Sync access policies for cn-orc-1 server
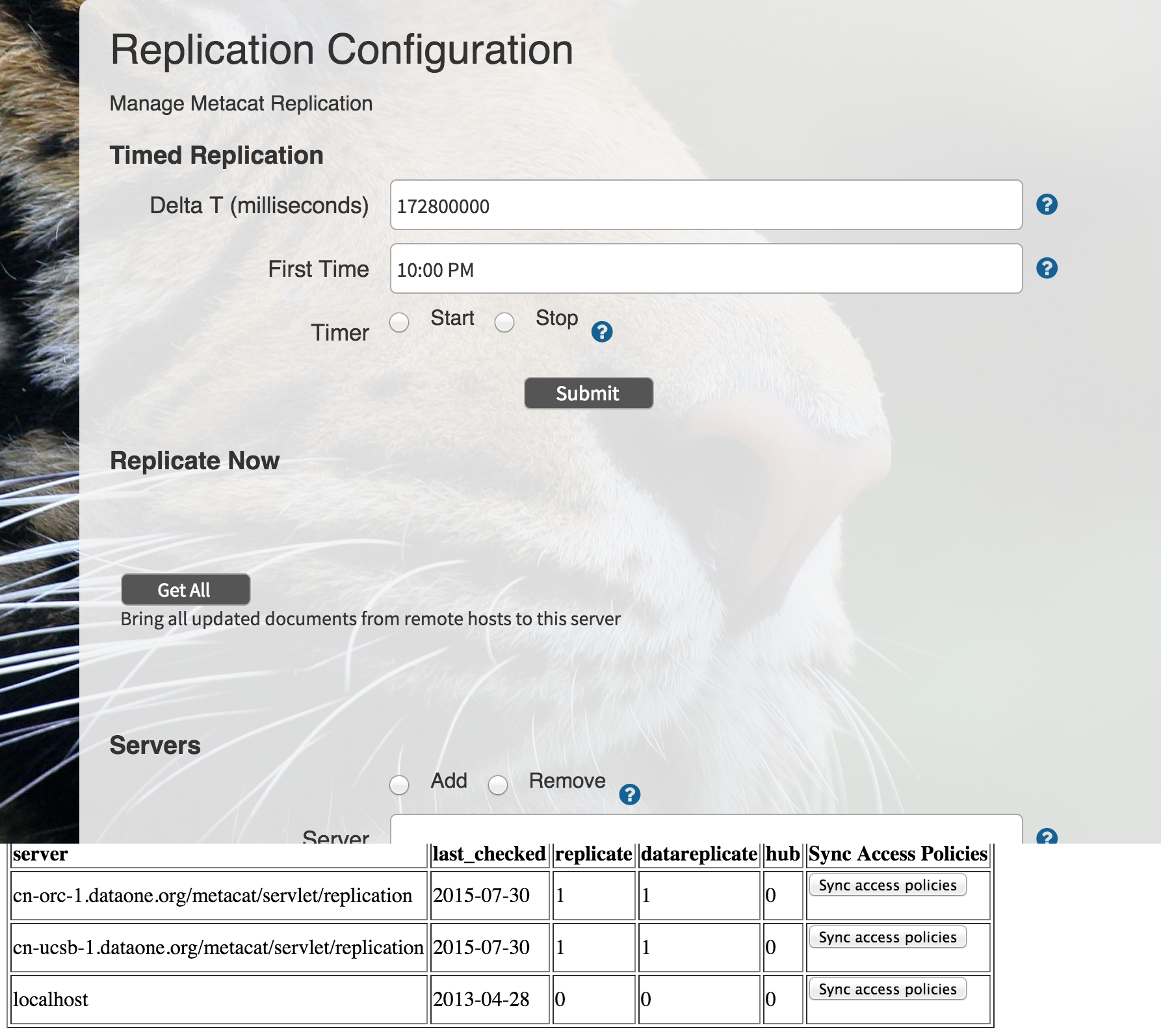The width and height of the screenshot is (1161, 1036). pos(887,885)
